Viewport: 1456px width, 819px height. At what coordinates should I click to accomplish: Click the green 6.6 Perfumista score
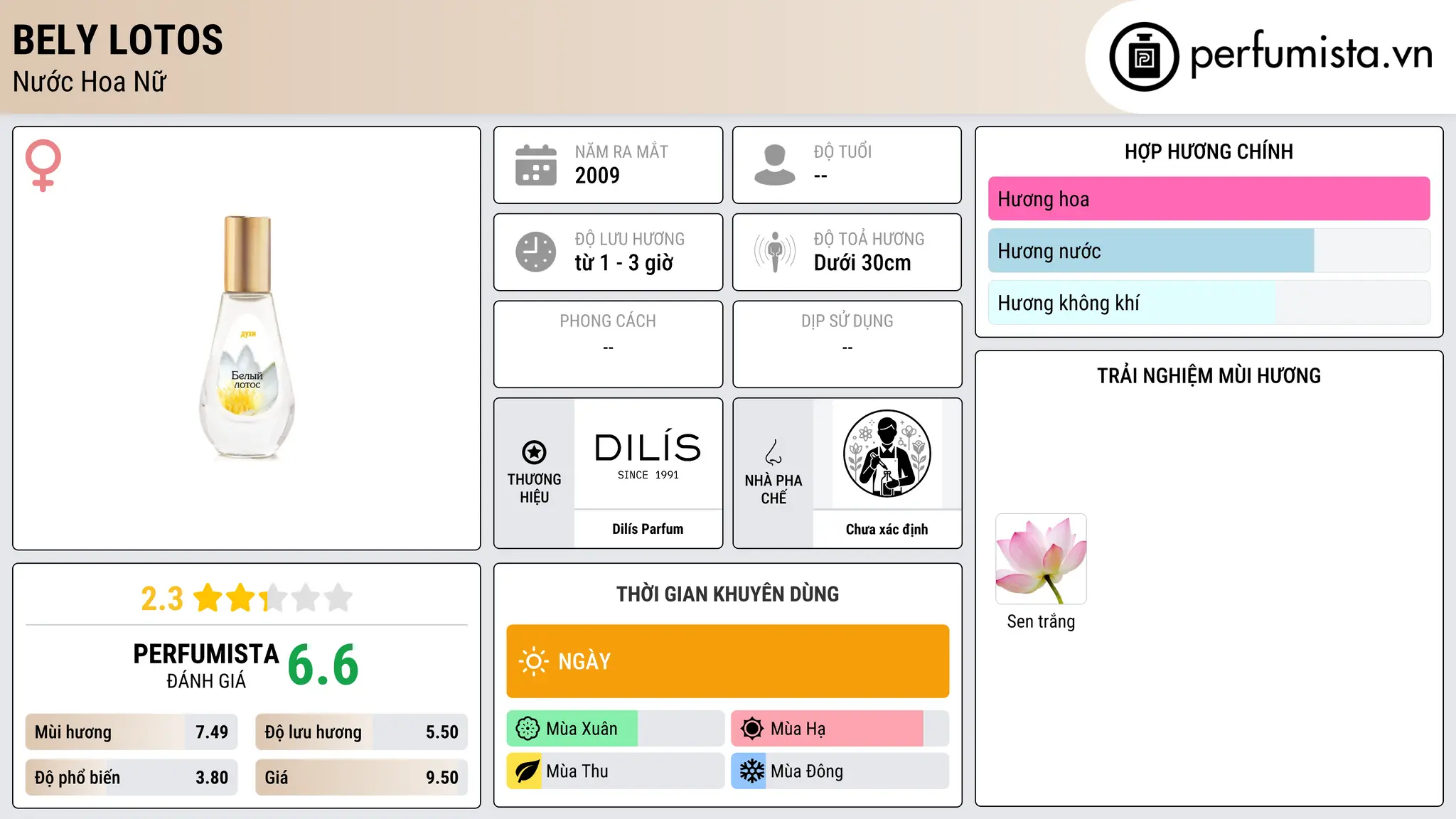[323, 665]
